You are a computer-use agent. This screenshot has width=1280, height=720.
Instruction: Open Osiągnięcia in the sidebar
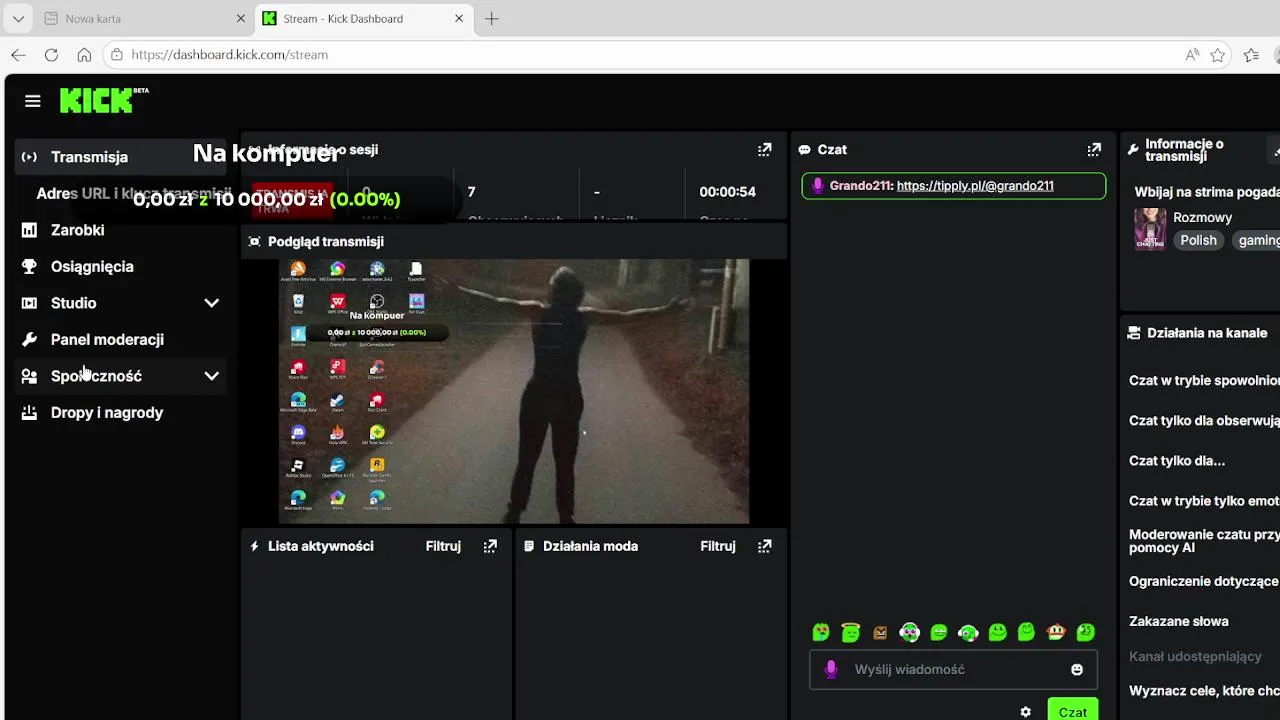click(120, 267)
